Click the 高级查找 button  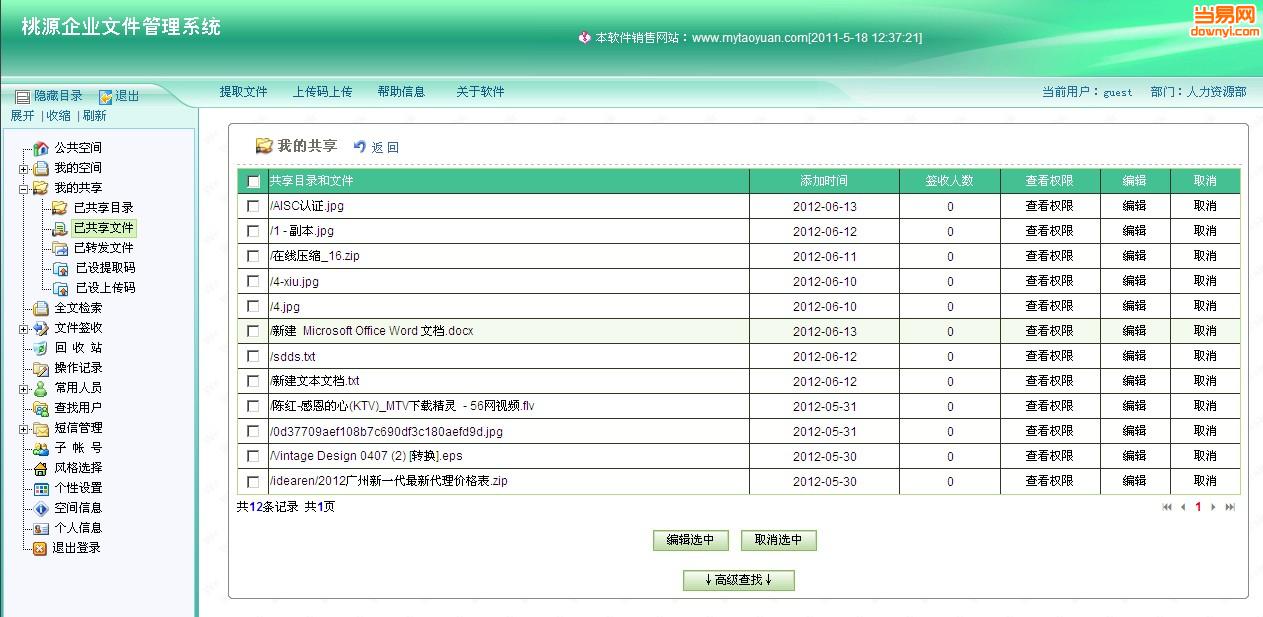738,580
